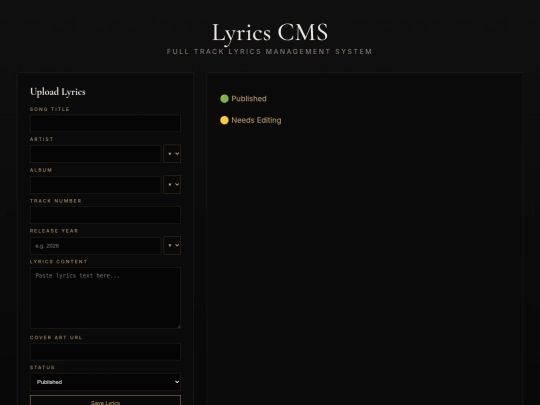This screenshot has width=540, height=405.
Task: Click the Lyrics Content textarea
Action: pyautogui.click(x=105, y=298)
